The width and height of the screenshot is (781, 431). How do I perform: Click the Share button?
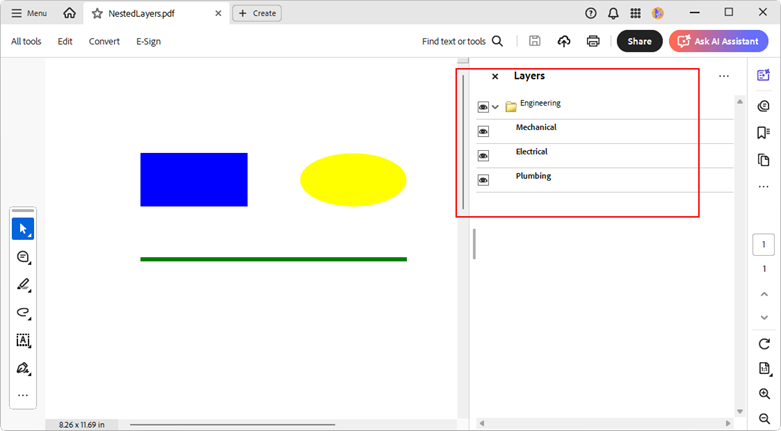pos(639,41)
